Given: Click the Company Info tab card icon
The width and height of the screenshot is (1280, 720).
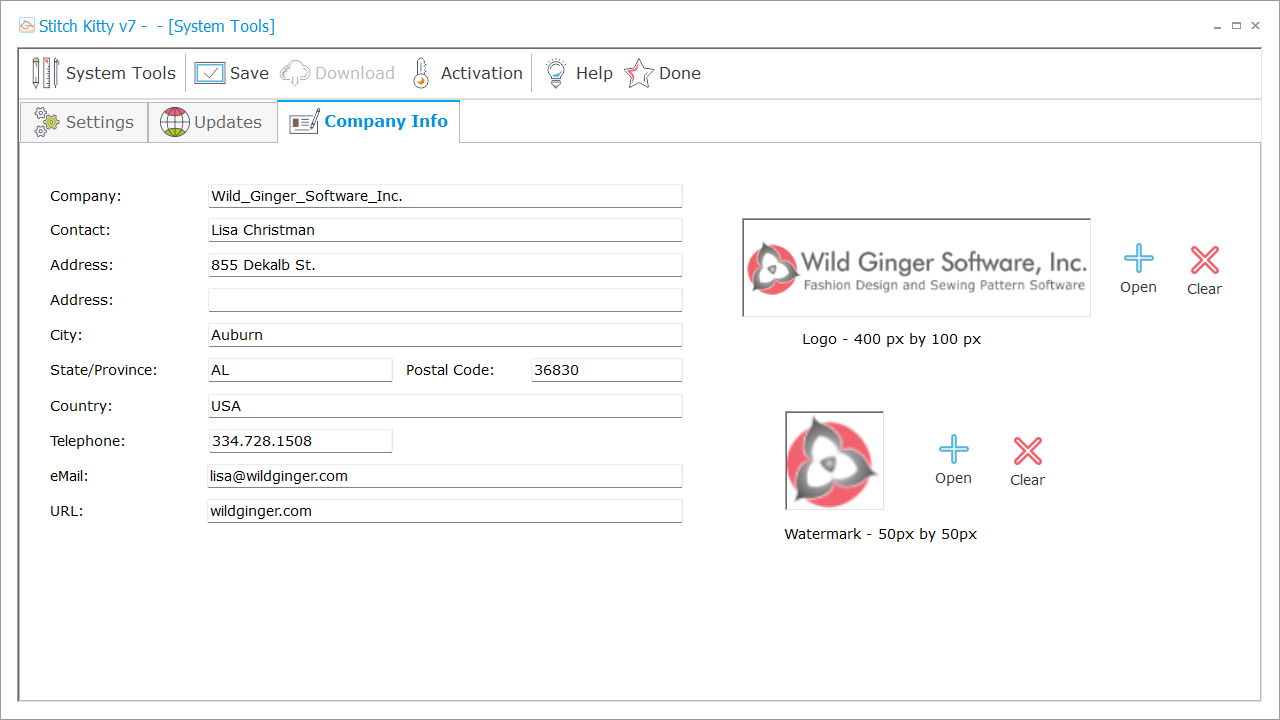Looking at the screenshot, I should (x=304, y=123).
